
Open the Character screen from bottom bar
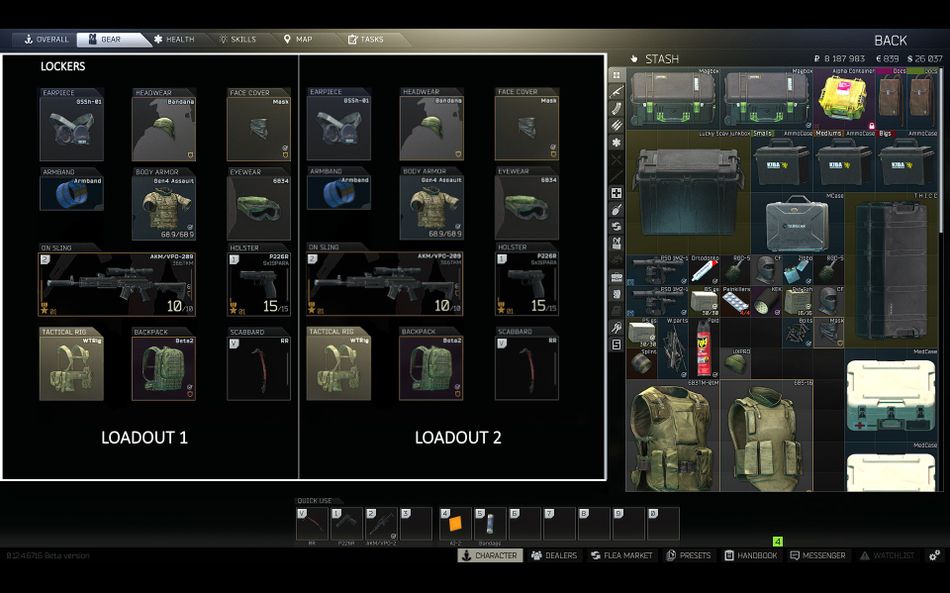tap(490, 555)
